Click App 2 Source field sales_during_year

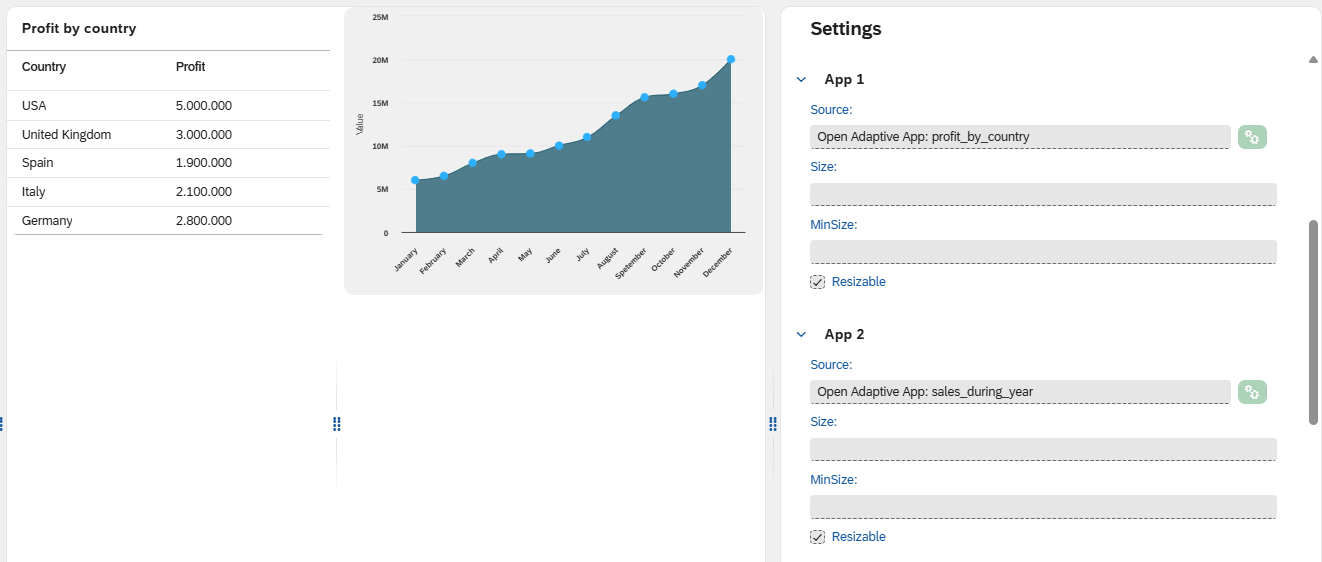[x=1020, y=392]
